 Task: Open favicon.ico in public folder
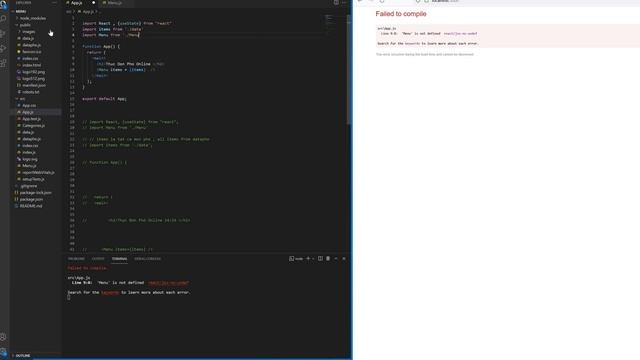pyautogui.click(x=31, y=52)
